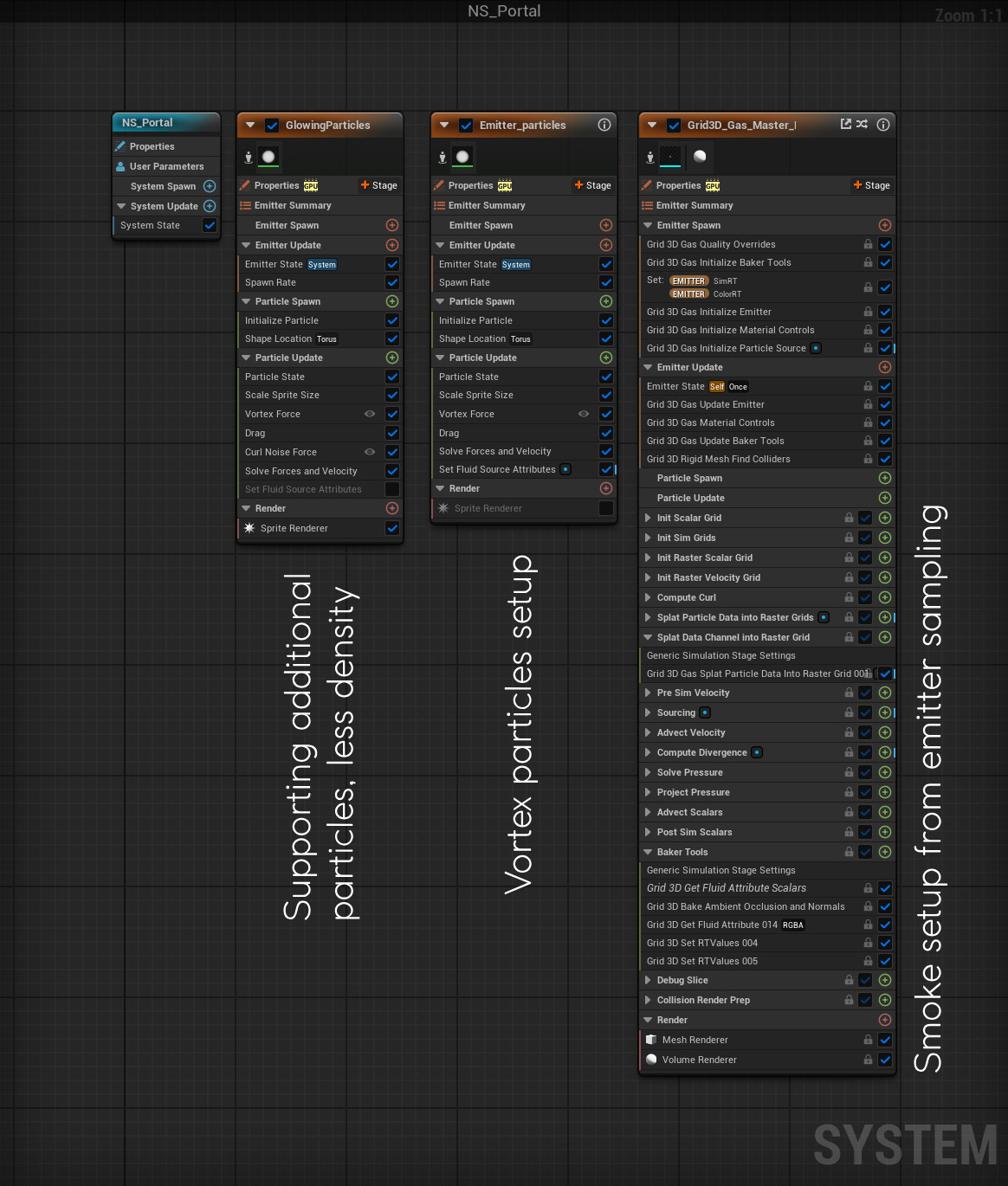Click lock icon on Grid 3D Gas Quality Overrides
Viewport: 1008px width, 1186px height.
pos(868,244)
